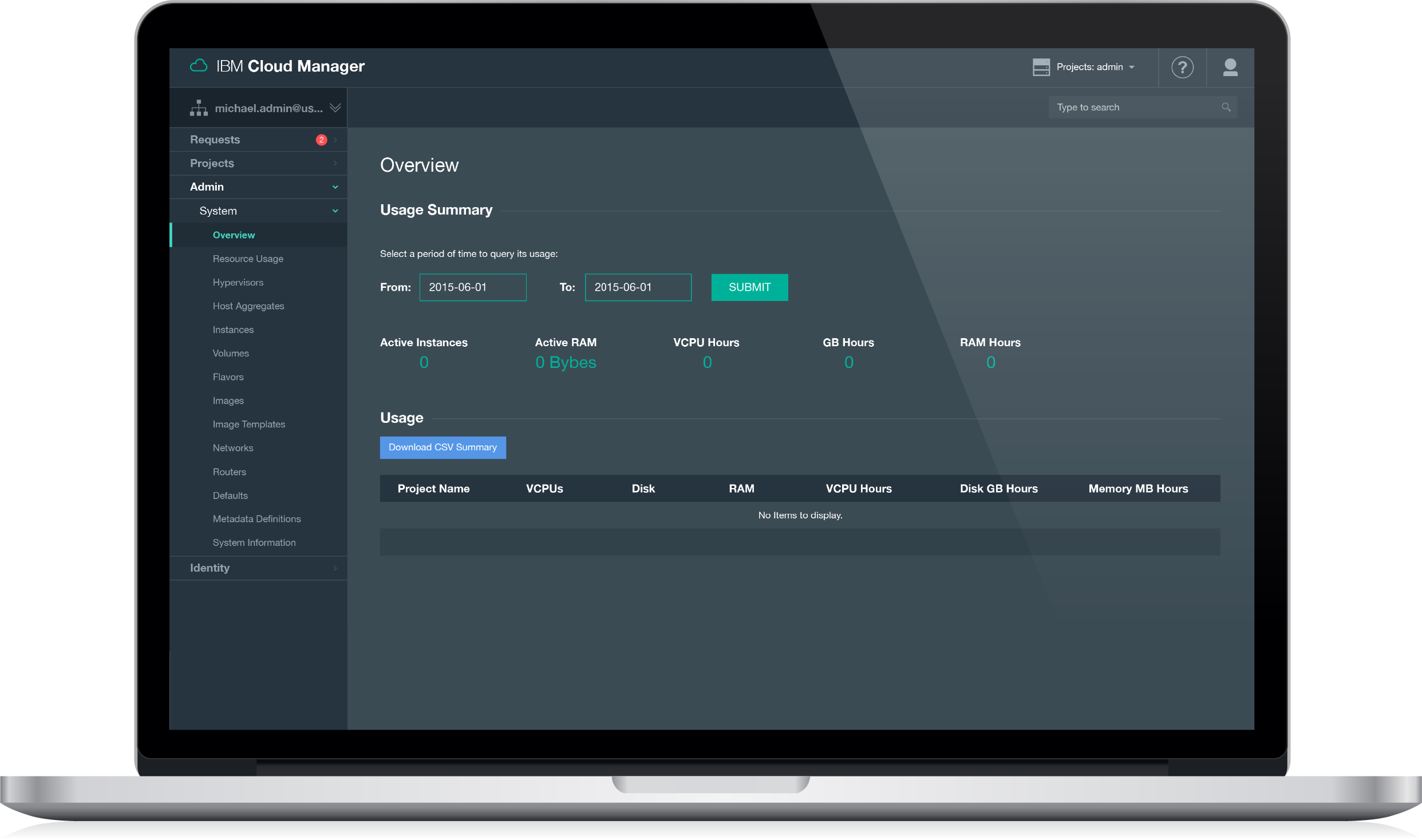Click the From date field
This screenshot has width=1422, height=840.
472,287
